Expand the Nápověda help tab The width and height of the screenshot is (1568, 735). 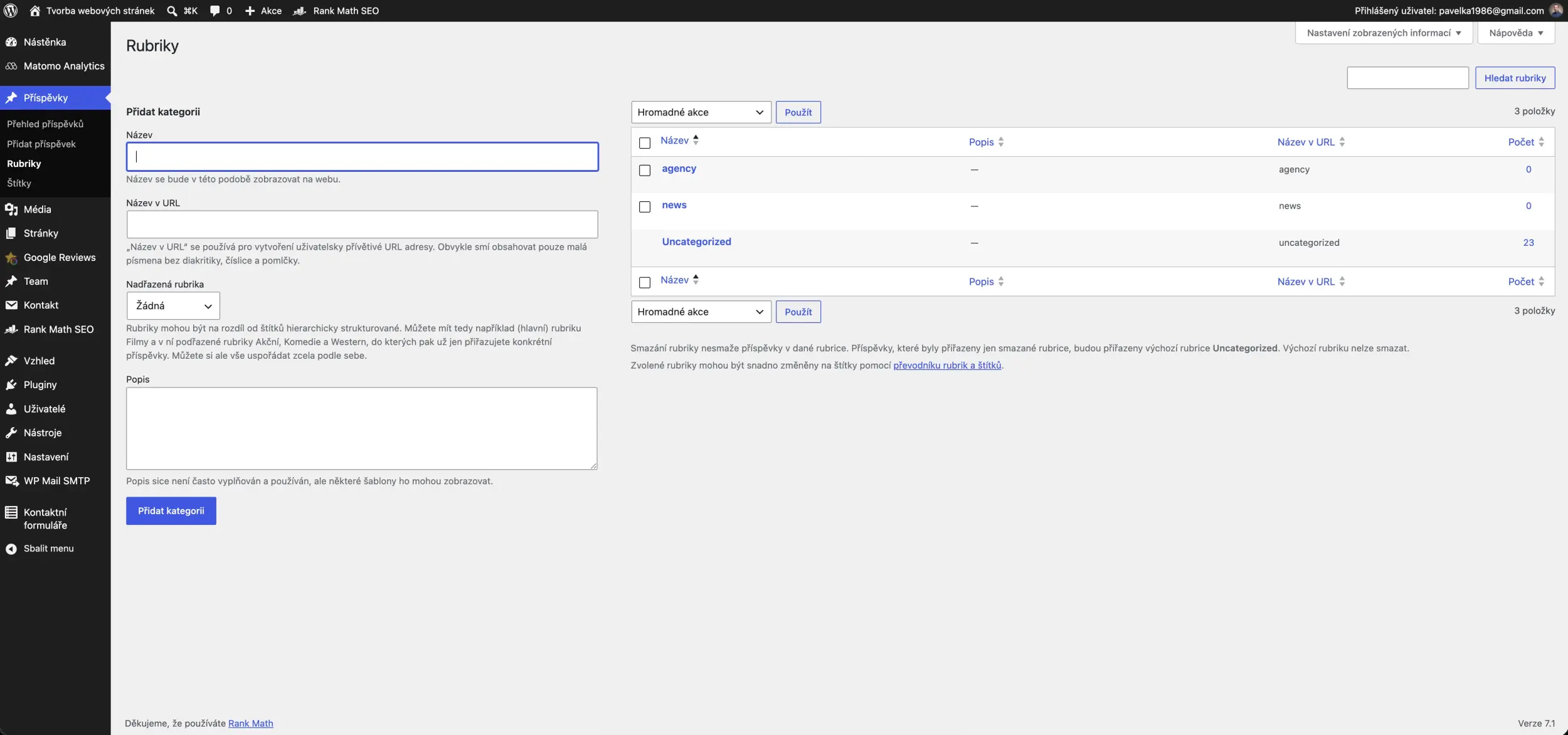point(1516,33)
